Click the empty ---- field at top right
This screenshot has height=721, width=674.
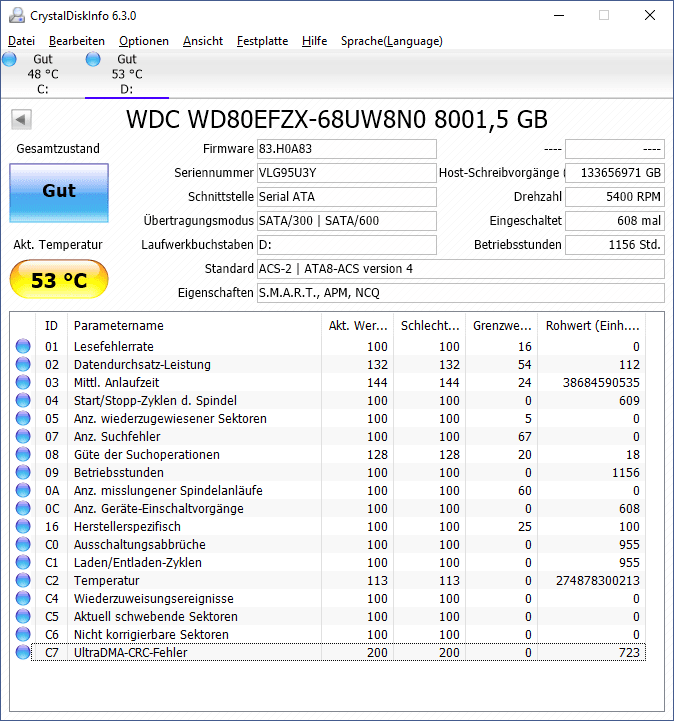(x=615, y=149)
